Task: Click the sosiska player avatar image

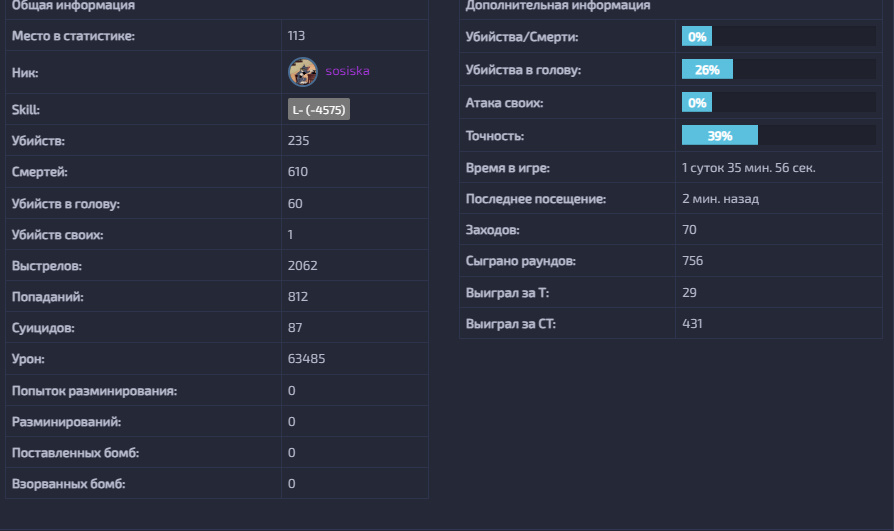Action: [x=303, y=72]
